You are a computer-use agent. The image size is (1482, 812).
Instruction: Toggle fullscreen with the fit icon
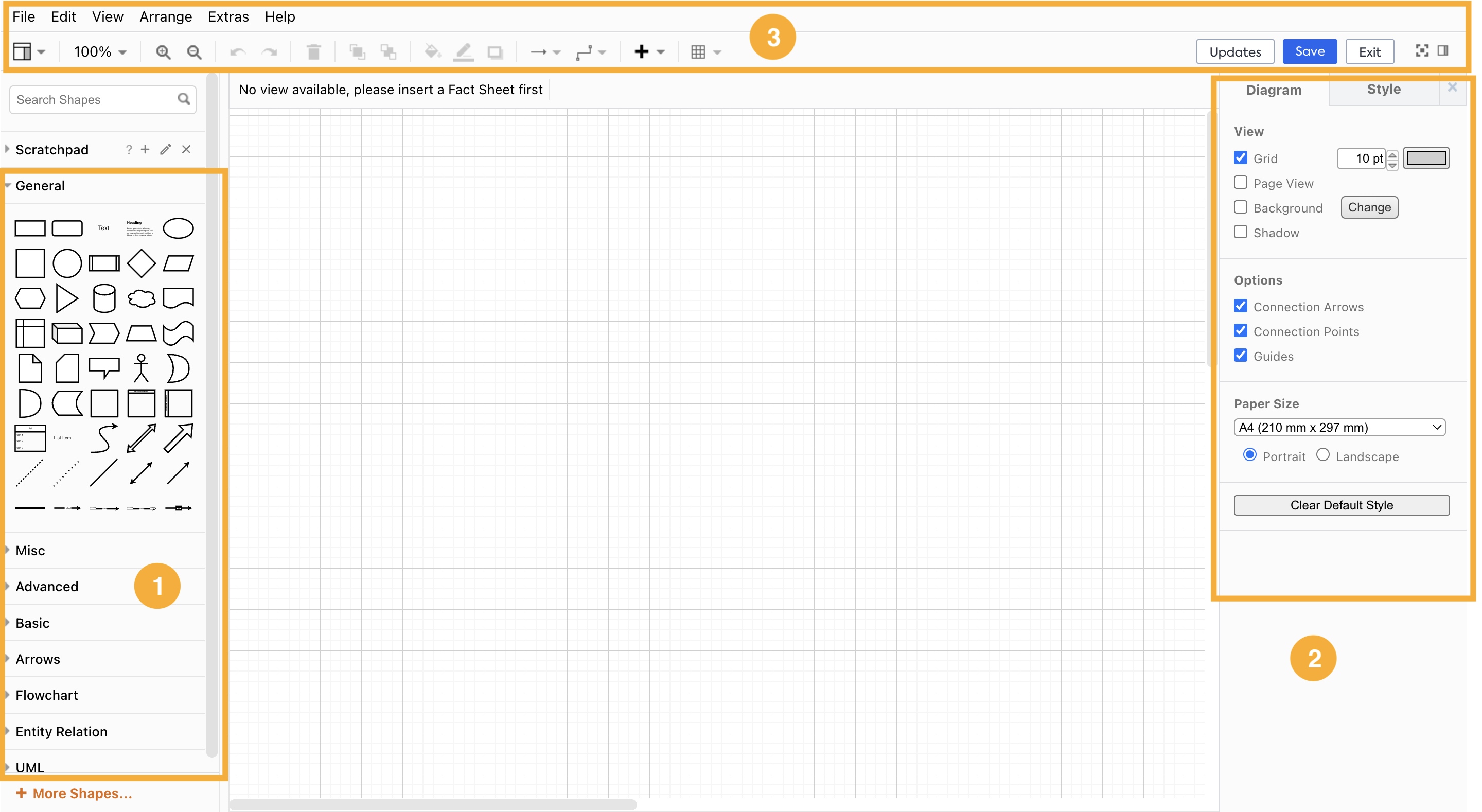point(1422,51)
